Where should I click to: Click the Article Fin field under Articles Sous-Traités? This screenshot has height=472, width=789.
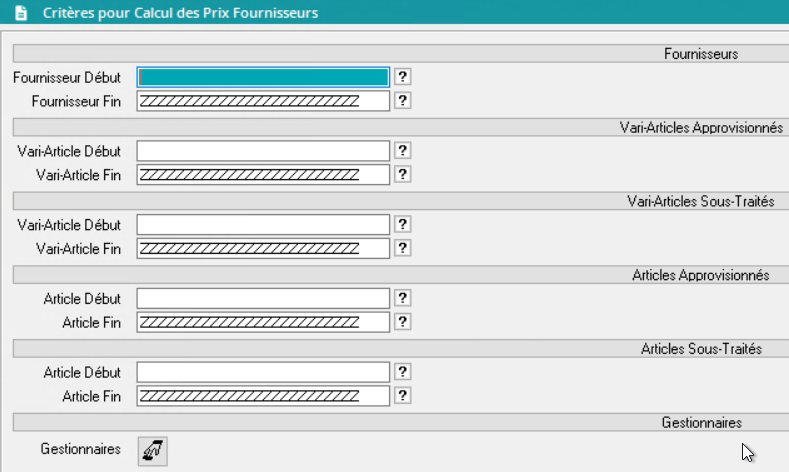tap(263, 396)
